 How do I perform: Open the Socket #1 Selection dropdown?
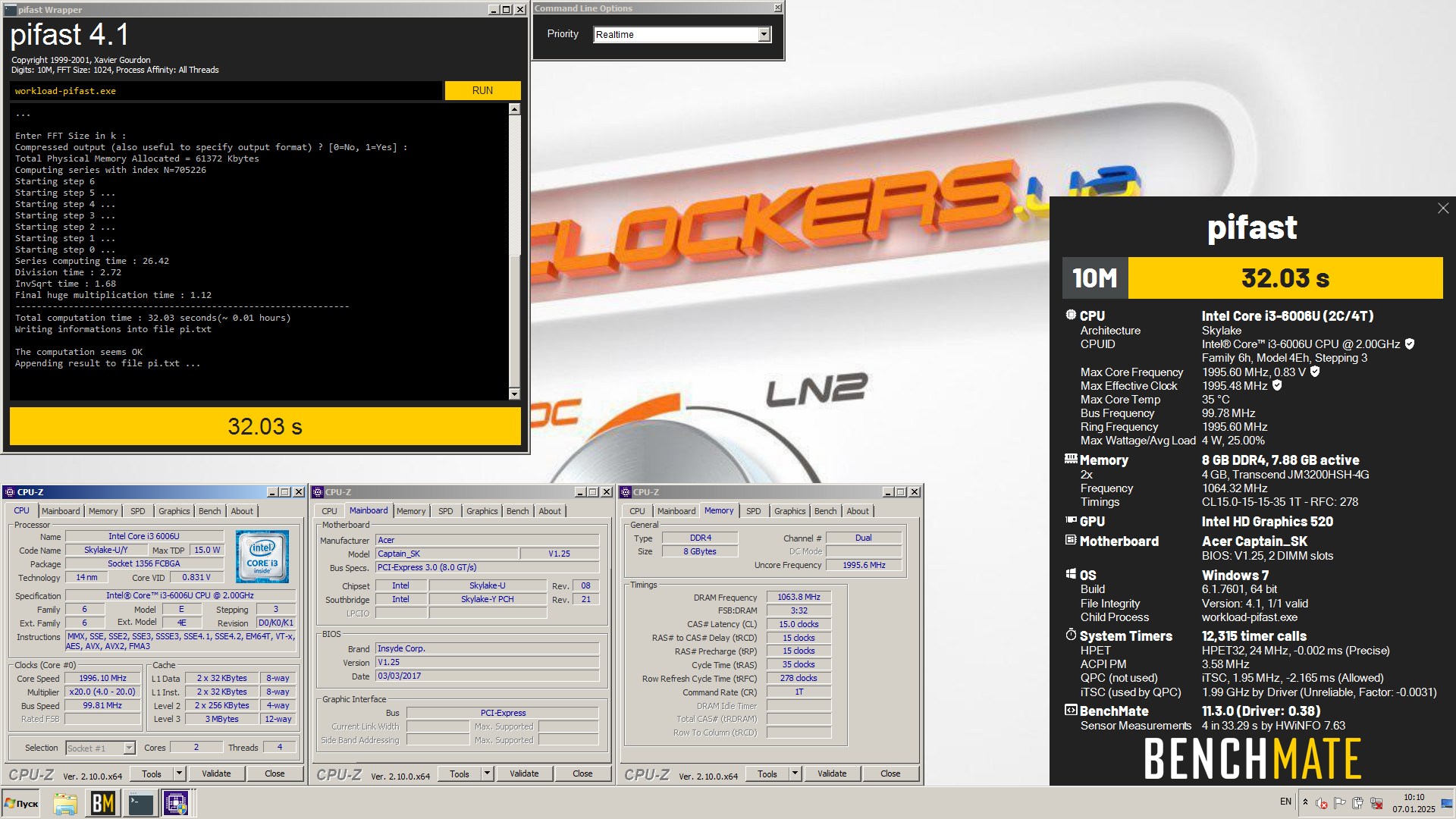(129, 748)
